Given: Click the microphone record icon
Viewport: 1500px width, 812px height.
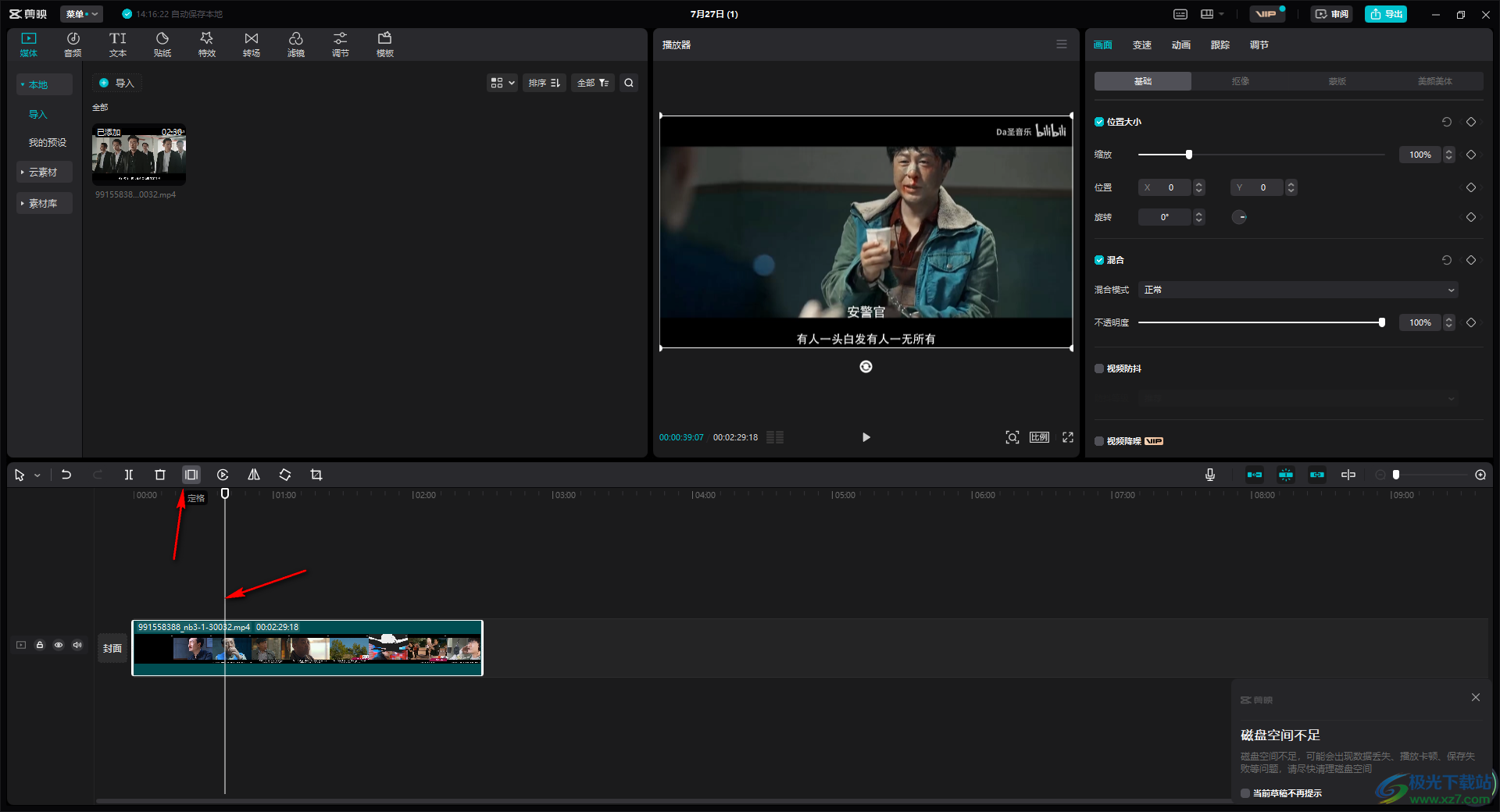Looking at the screenshot, I should point(1210,475).
